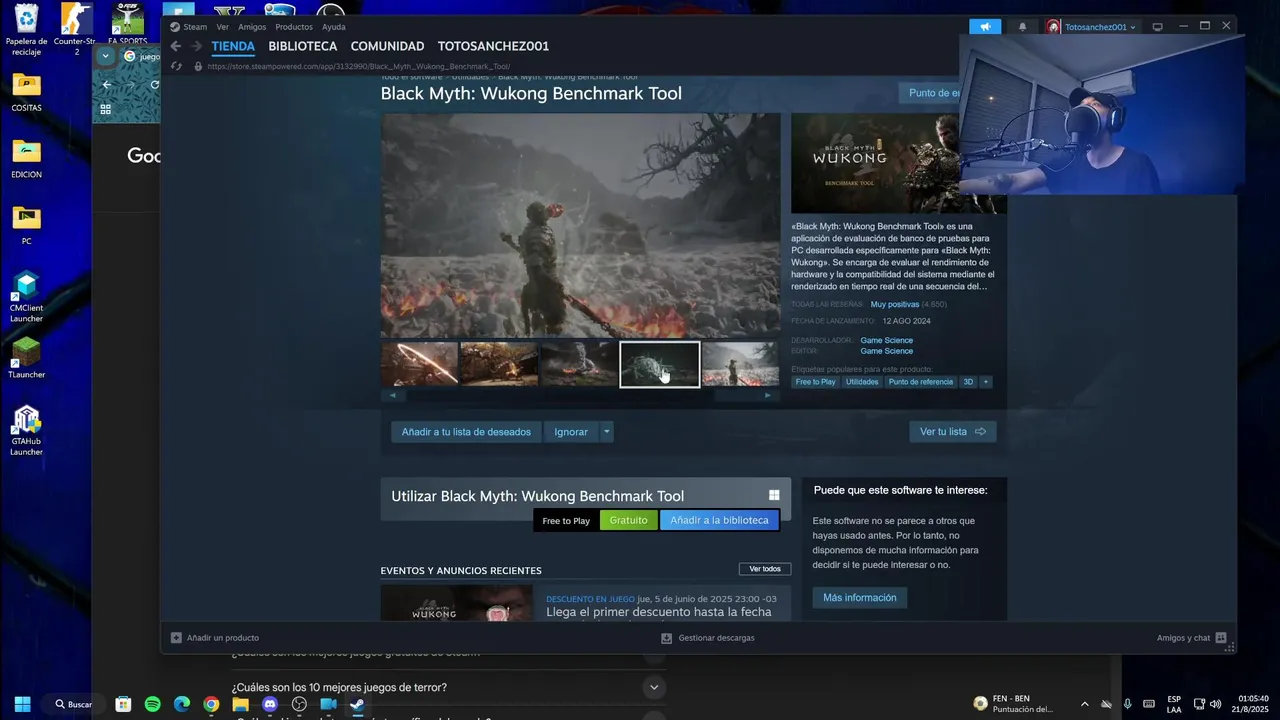Open Steam notifications bell

click(1022, 27)
